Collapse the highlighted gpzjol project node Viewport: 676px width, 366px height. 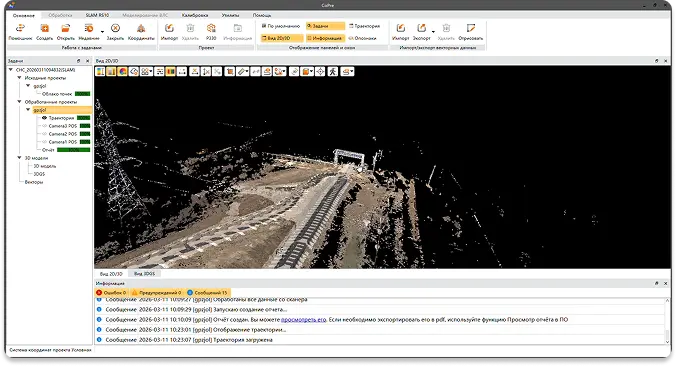point(28,109)
